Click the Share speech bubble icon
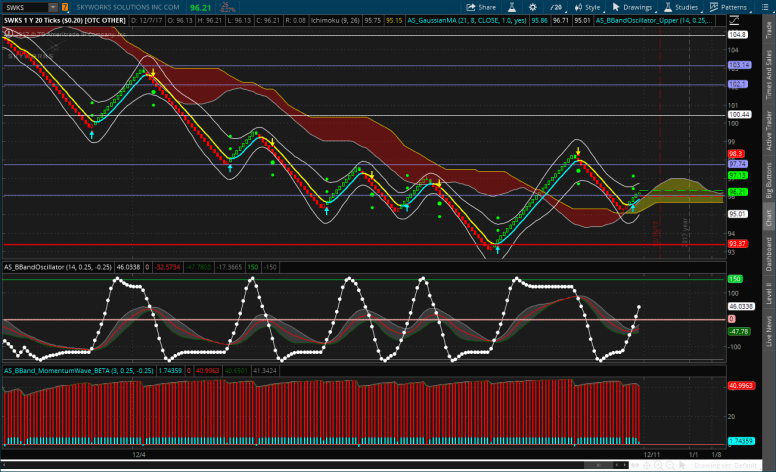This screenshot has height=472, width=776. pos(469,6)
